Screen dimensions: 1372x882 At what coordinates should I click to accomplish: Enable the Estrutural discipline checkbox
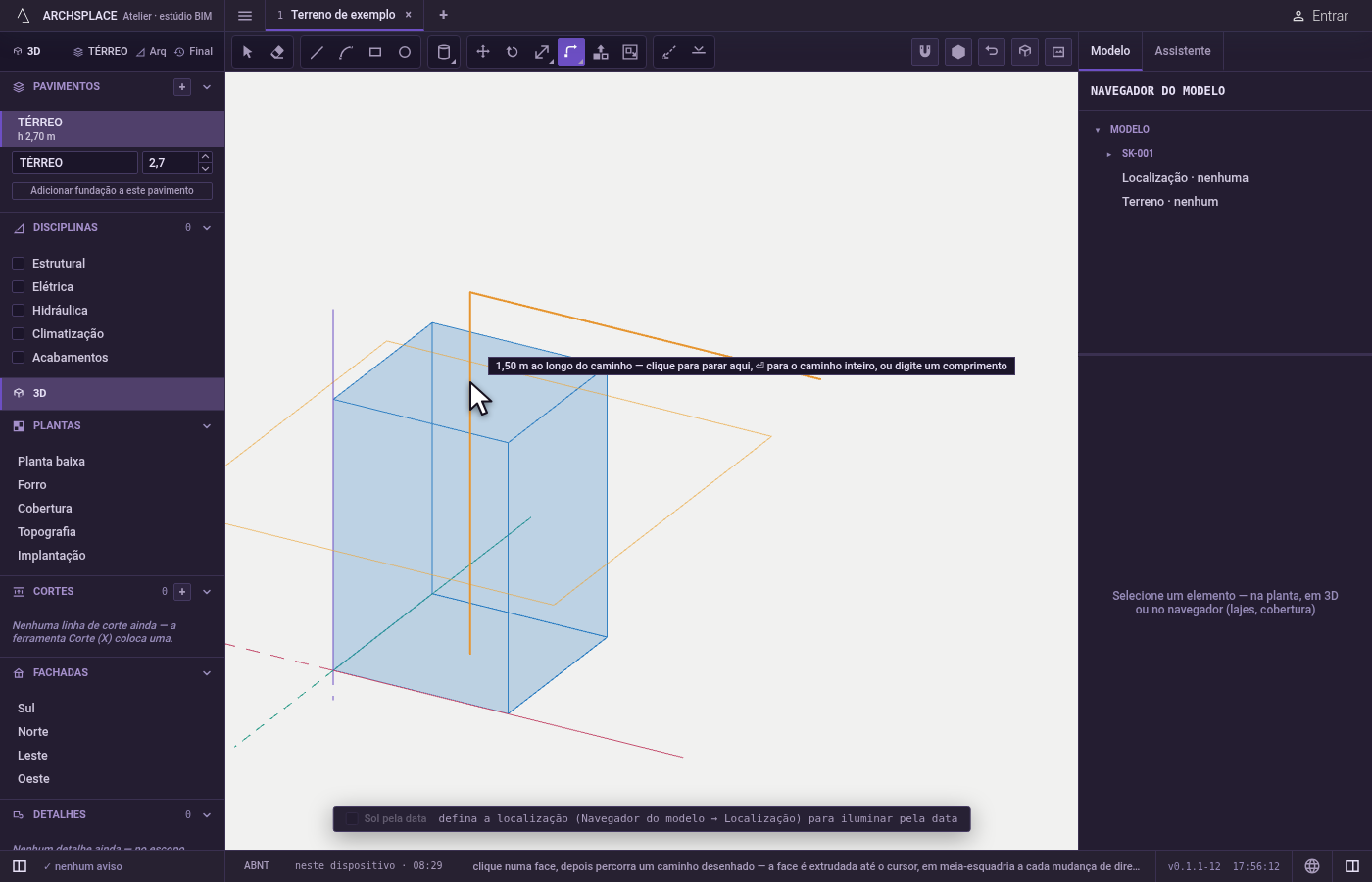18,264
